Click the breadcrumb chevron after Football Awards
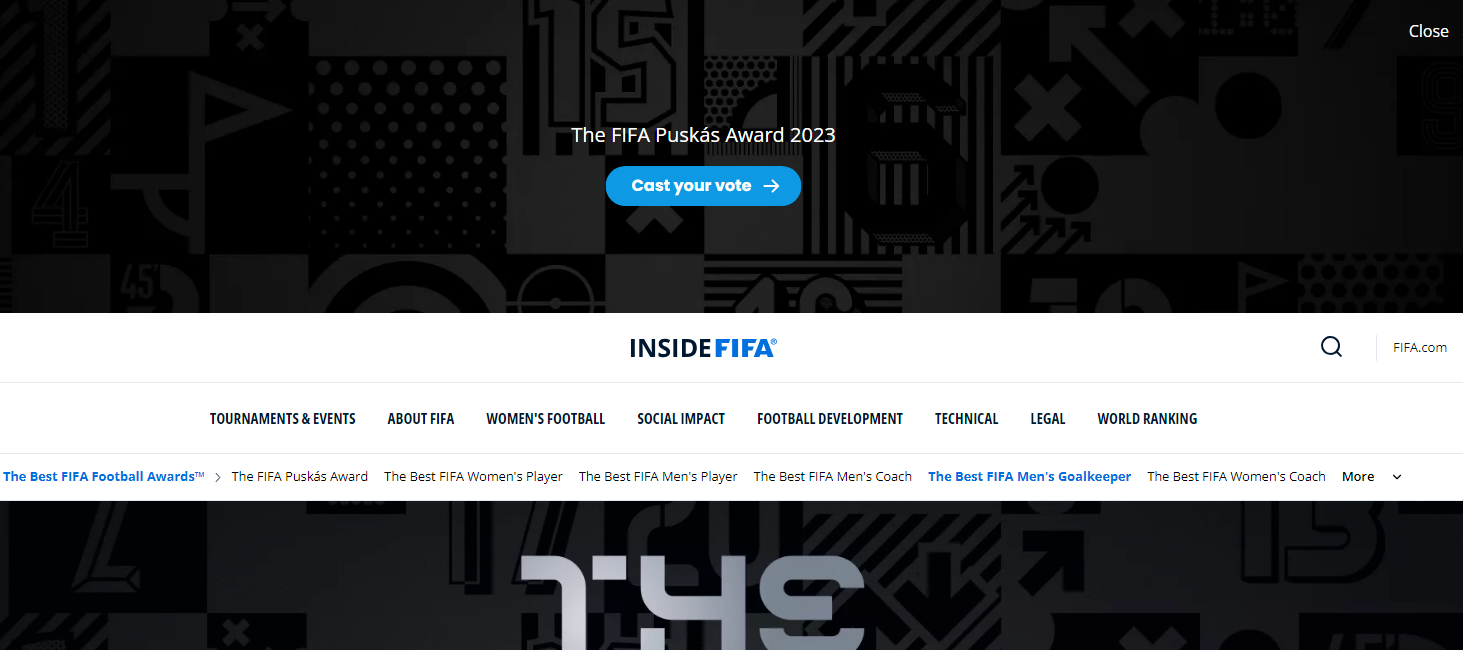 click(x=218, y=477)
